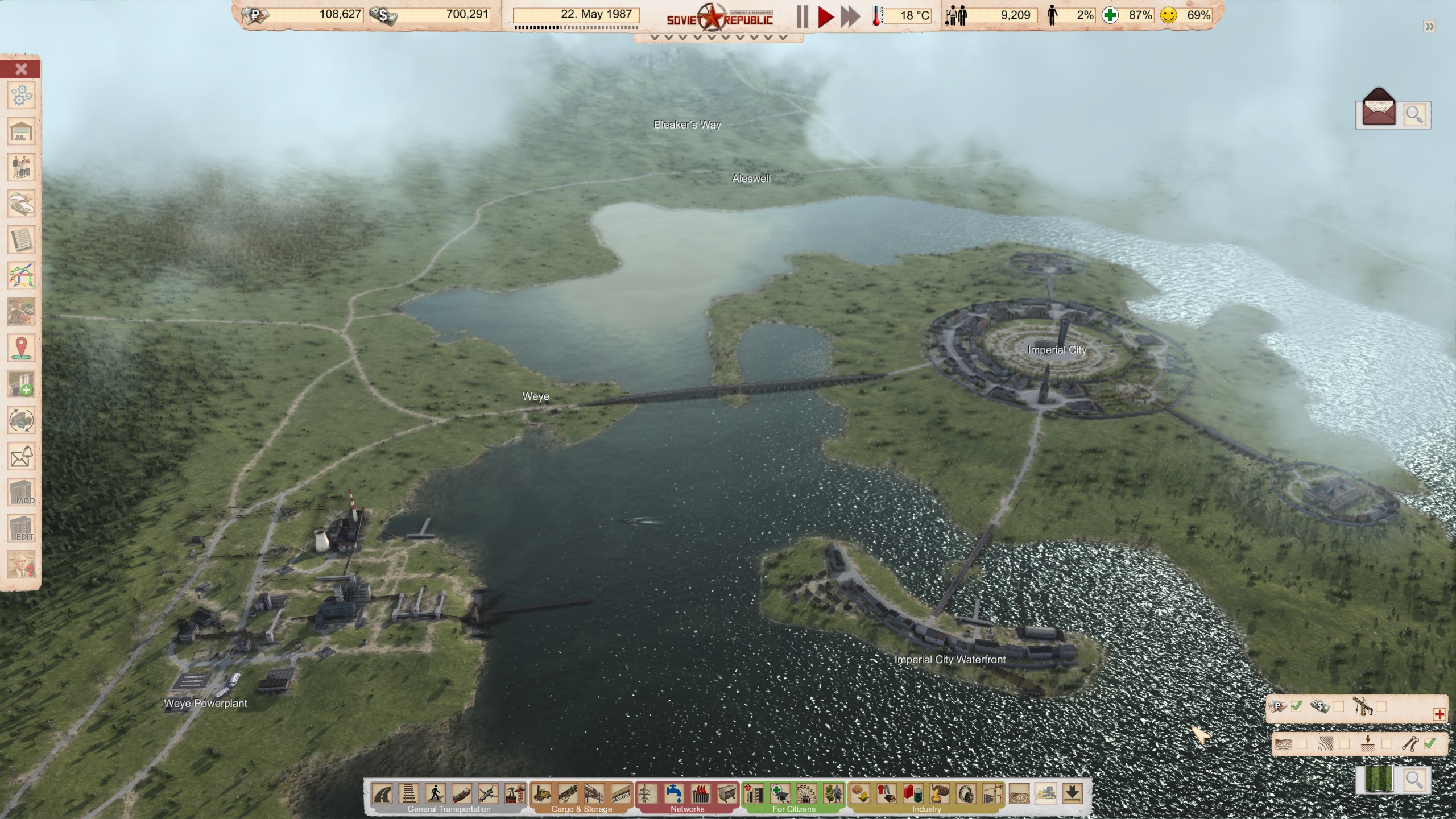The width and height of the screenshot is (1456, 819).
Task: Select the forklift cargo tool
Action: tap(541, 793)
